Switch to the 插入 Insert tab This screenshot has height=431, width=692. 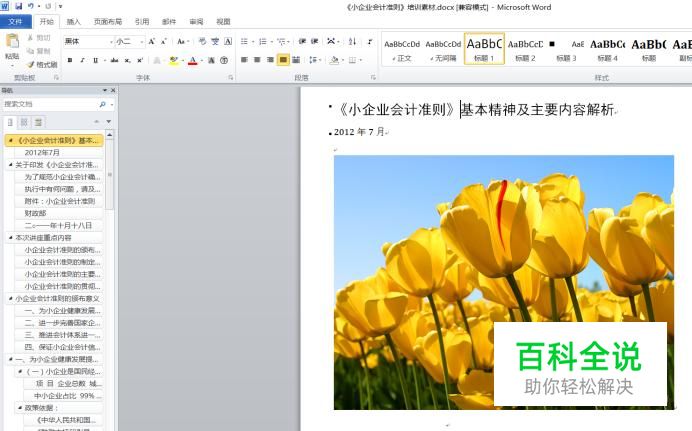point(73,22)
